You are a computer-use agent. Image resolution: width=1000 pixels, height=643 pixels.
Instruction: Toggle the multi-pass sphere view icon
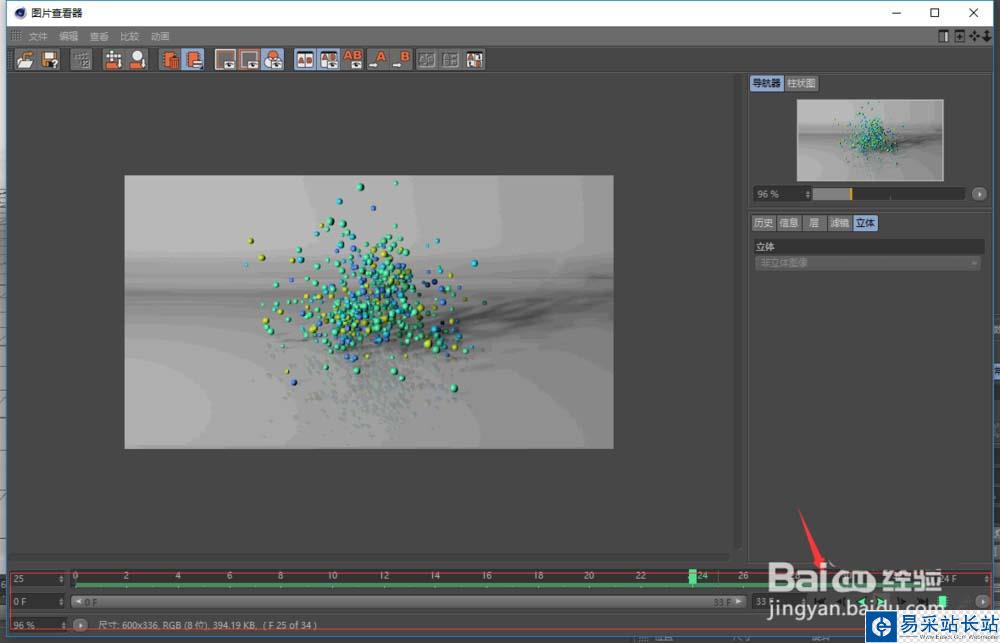[273, 60]
